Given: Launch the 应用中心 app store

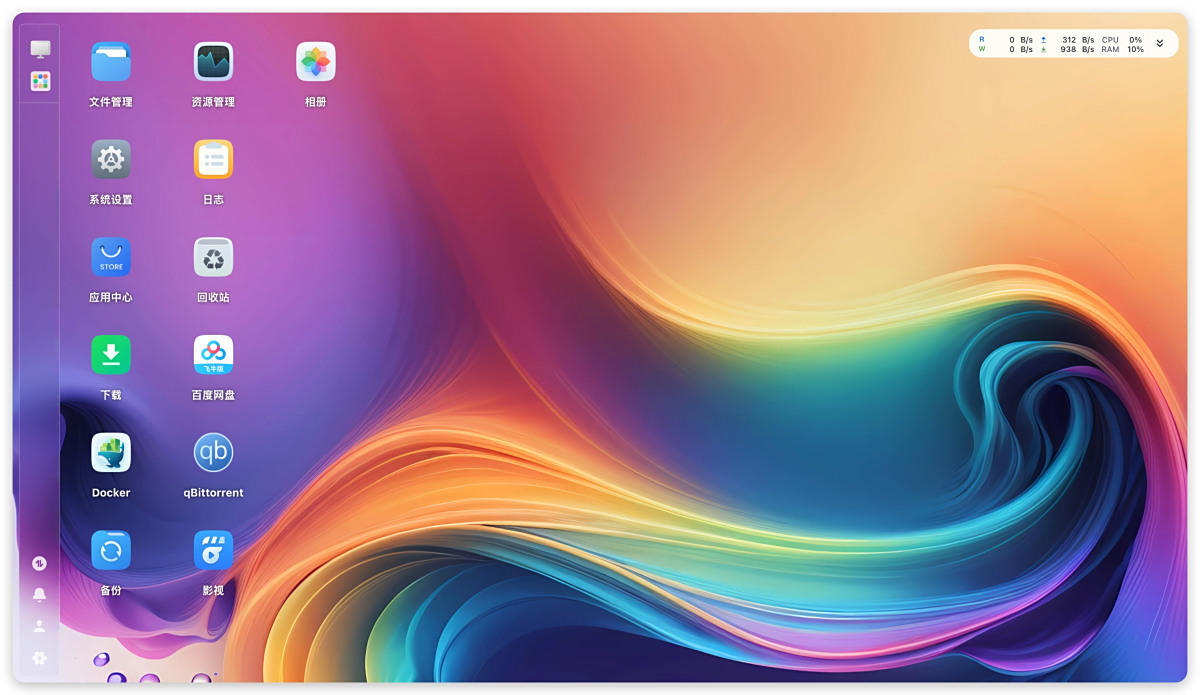Looking at the screenshot, I should pos(111,257).
